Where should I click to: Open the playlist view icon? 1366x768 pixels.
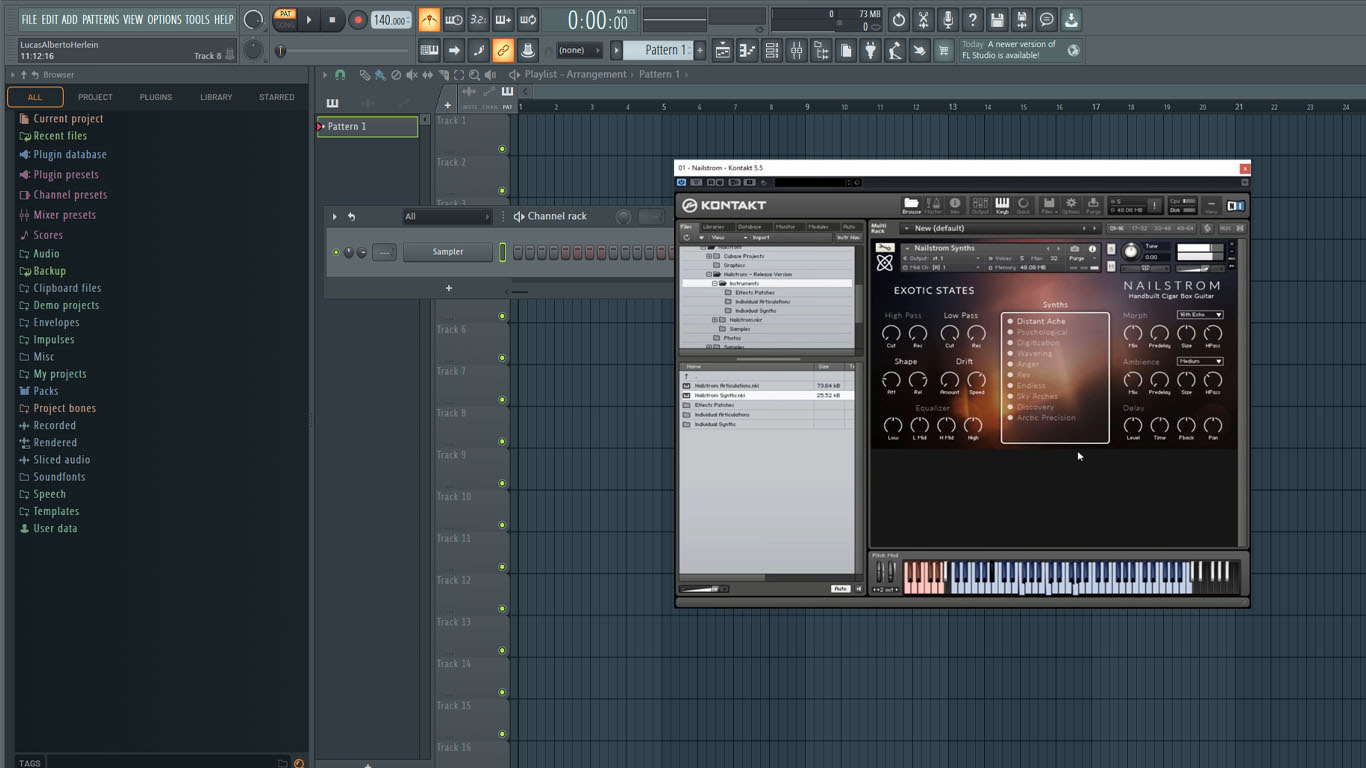click(x=722, y=50)
